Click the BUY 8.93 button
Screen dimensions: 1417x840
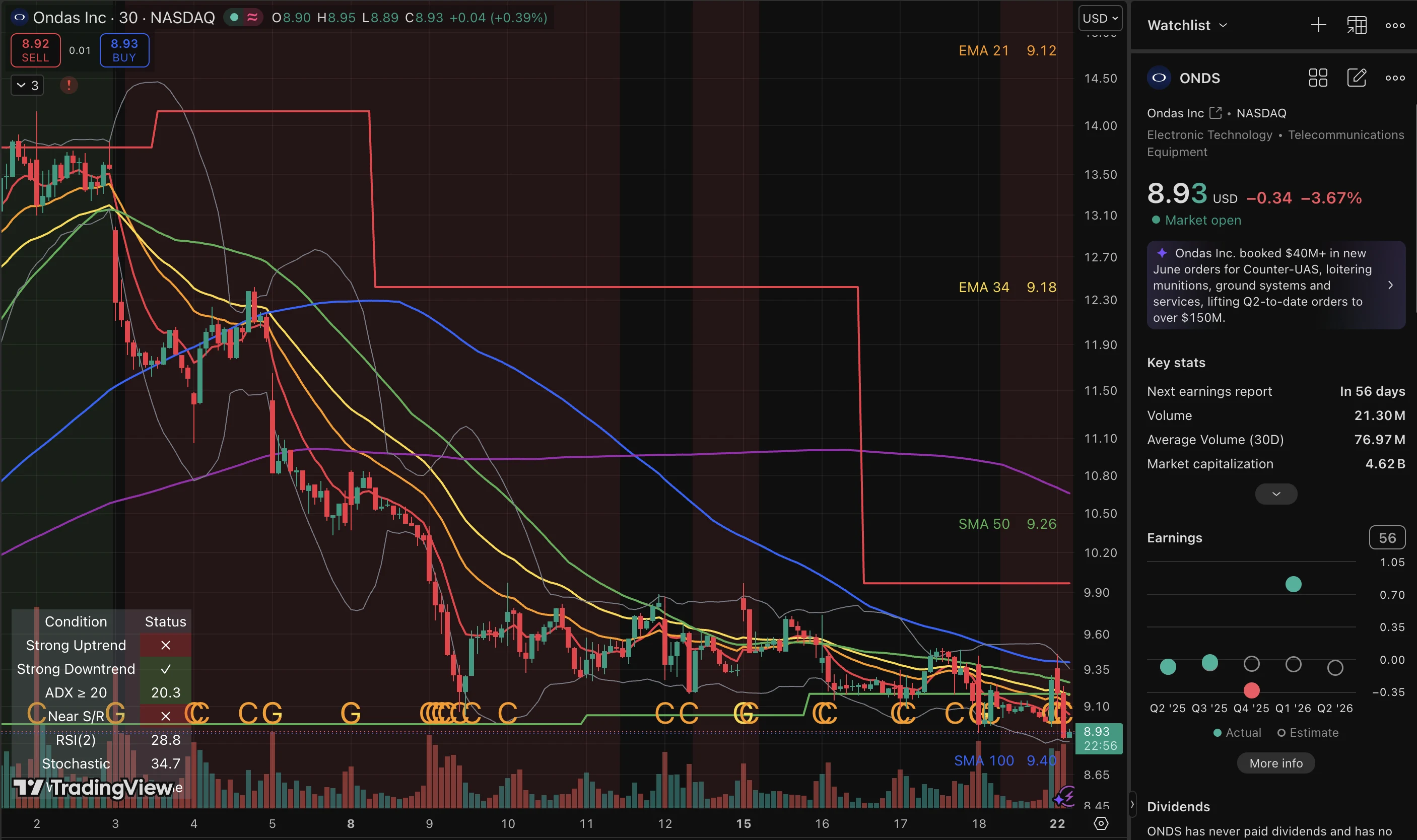click(x=124, y=50)
